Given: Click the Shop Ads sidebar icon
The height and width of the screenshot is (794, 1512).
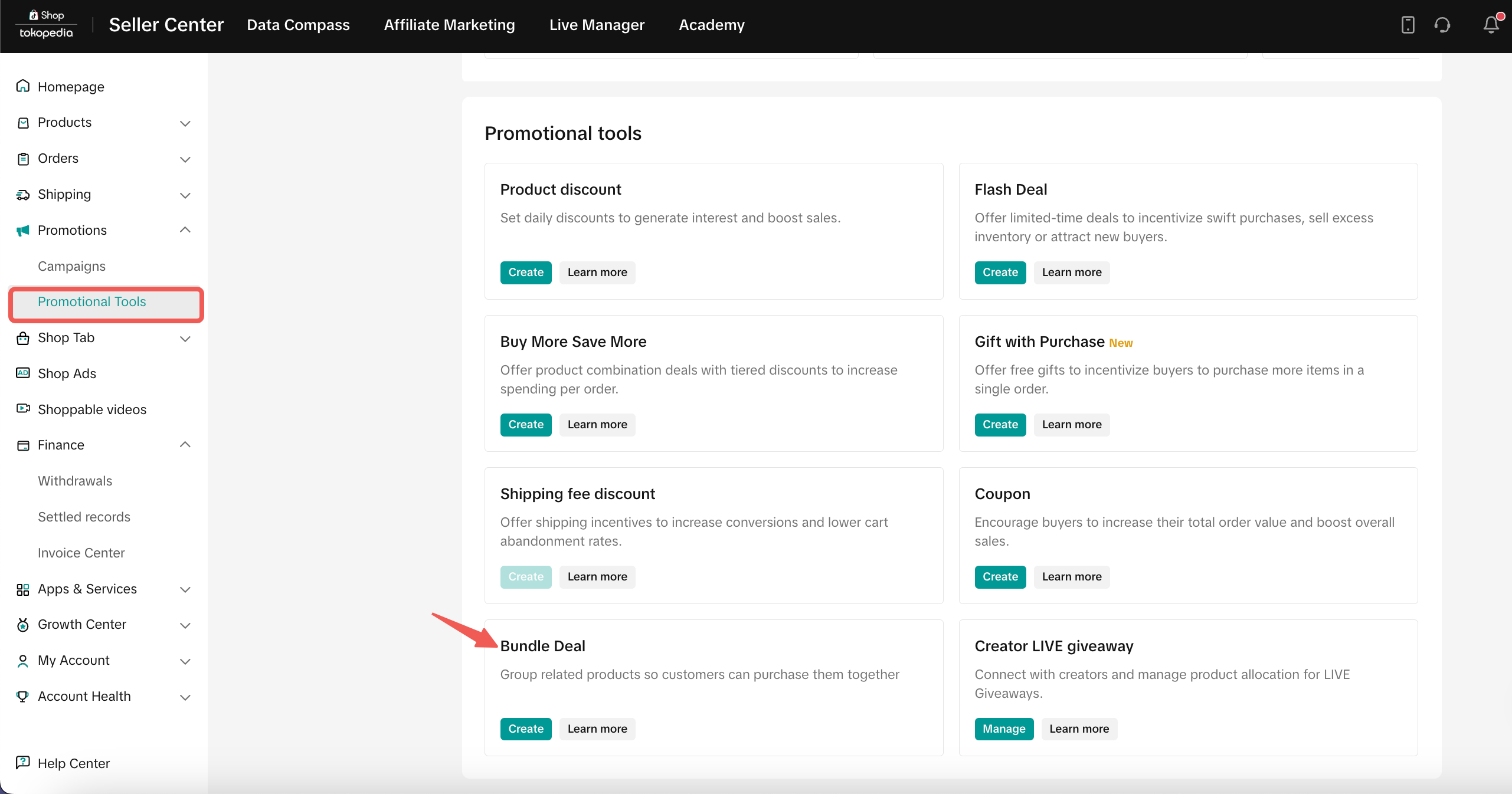Looking at the screenshot, I should [23, 373].
